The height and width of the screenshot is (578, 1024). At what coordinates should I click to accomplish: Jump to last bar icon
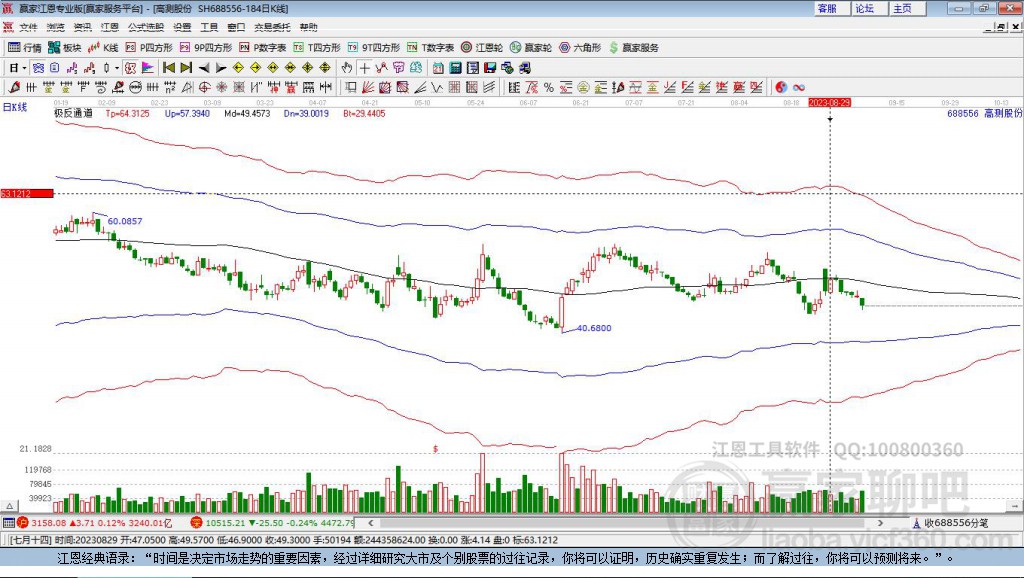pos(186,68)
